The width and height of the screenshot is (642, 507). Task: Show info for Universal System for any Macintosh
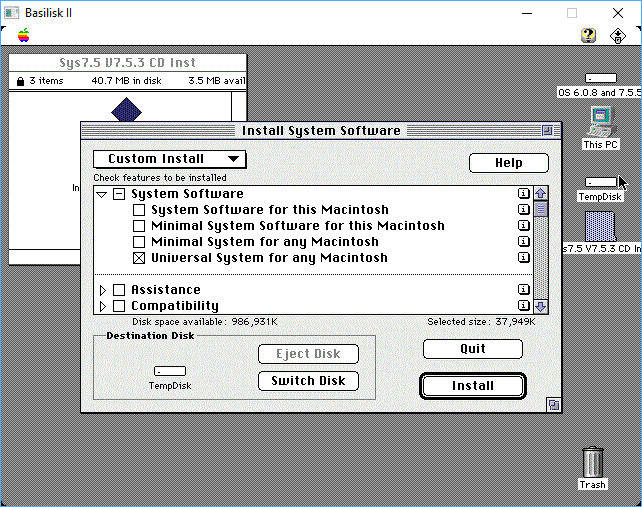(x=524, y=257)
